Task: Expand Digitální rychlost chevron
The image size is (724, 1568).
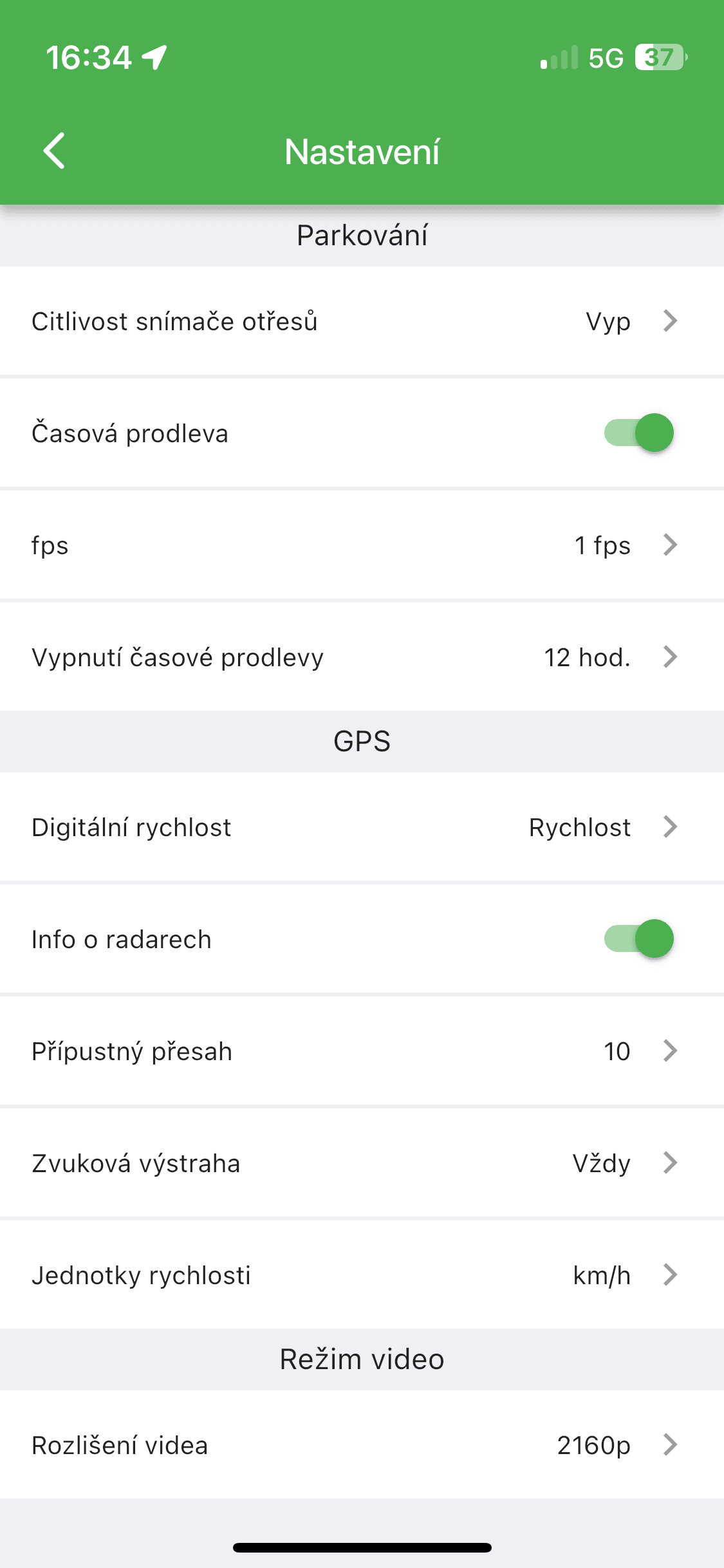Action: pos(670,826)
